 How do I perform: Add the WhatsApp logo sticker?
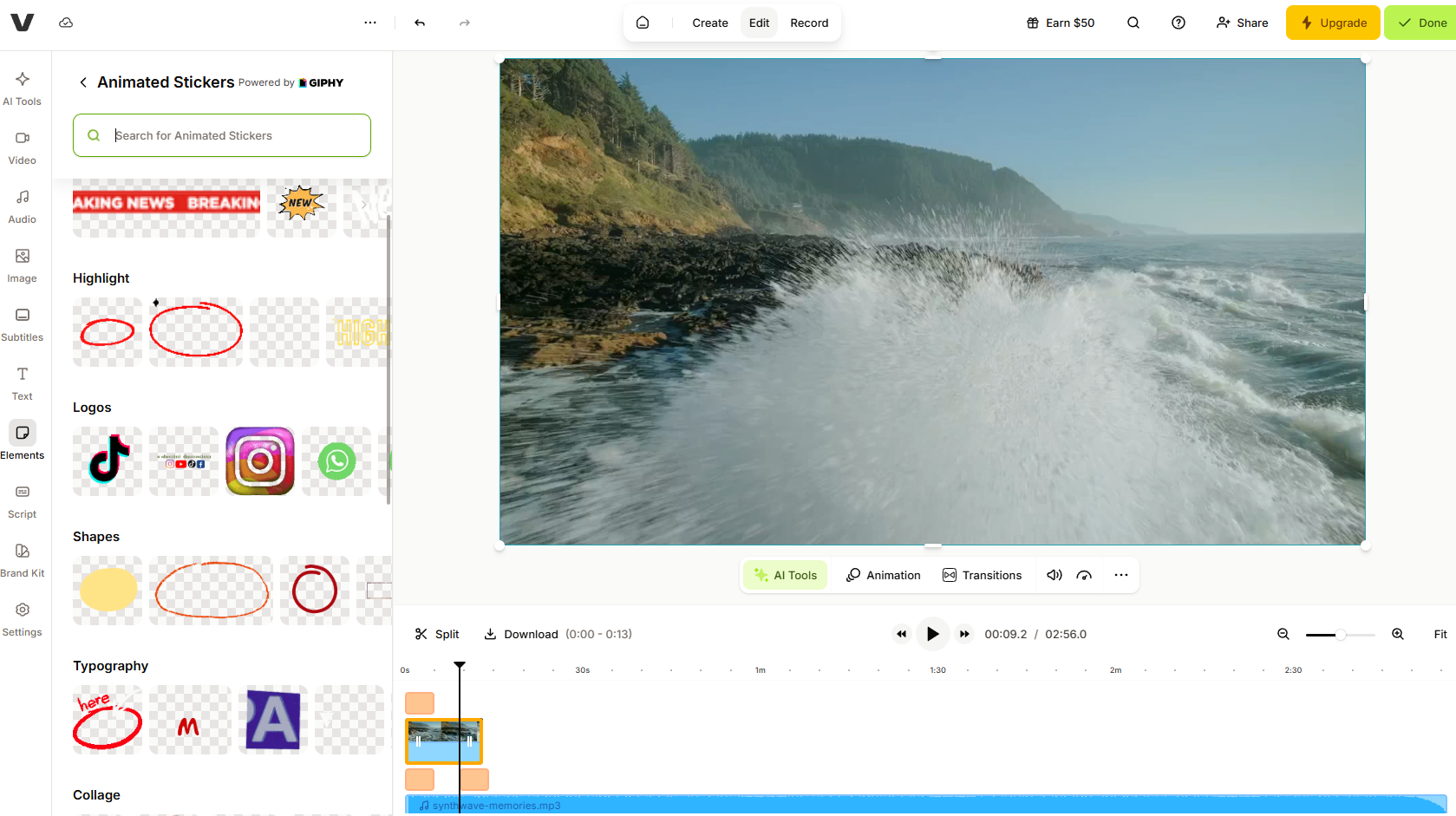click(x=336, y=461)
